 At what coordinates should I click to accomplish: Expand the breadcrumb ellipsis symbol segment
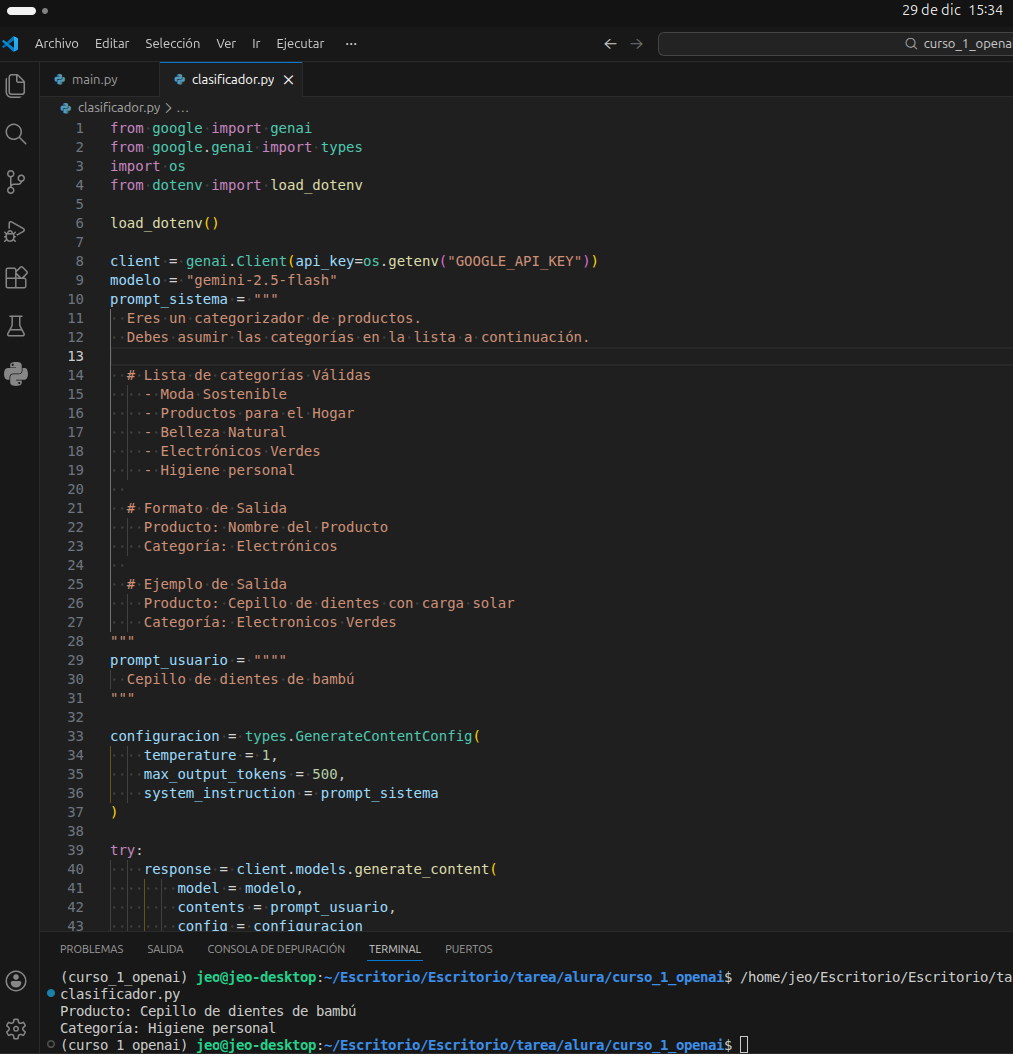[x=183, y=108]
